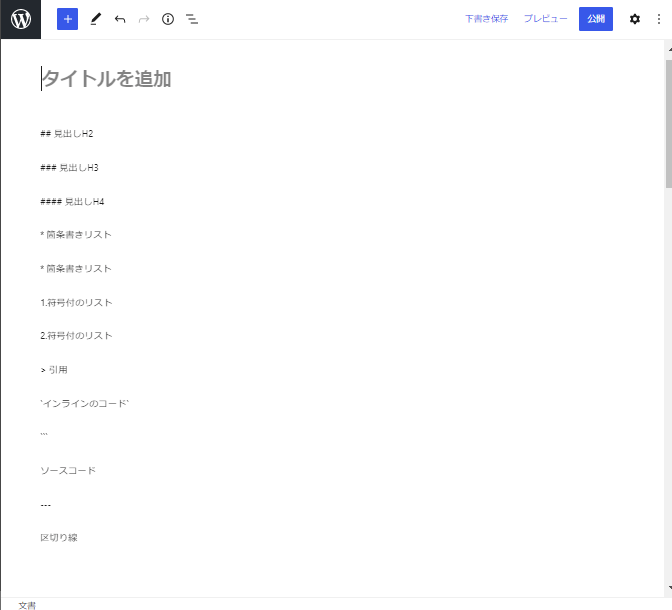Click the インラインのコード line
The height and width of the screenshot is (610, 672).
pyautogui.click(x=85, y=403)
